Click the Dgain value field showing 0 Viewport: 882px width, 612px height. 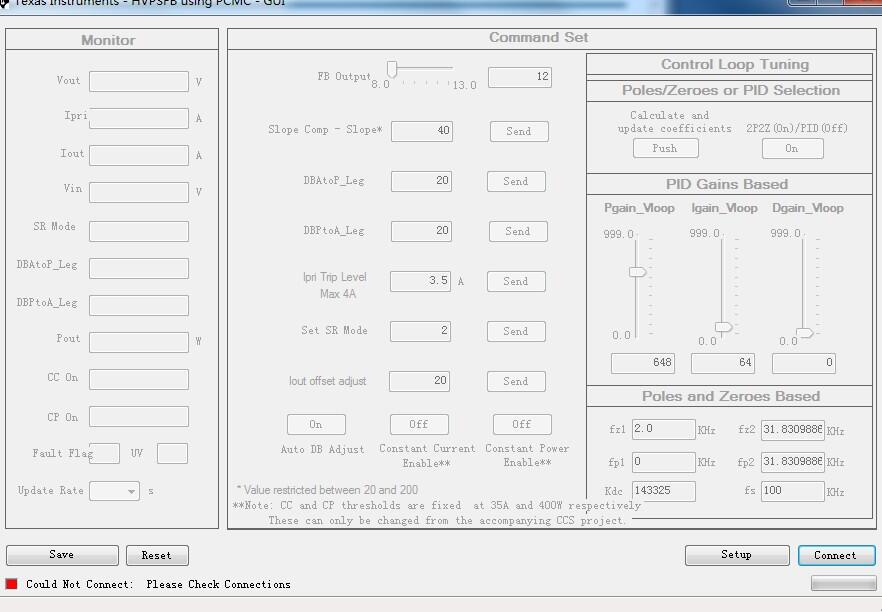pos(804,363)
